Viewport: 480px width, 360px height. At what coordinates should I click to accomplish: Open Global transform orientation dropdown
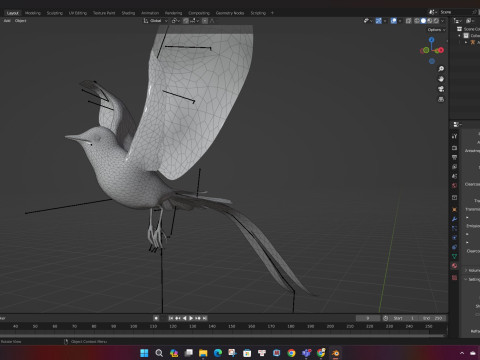coord(156,21)
